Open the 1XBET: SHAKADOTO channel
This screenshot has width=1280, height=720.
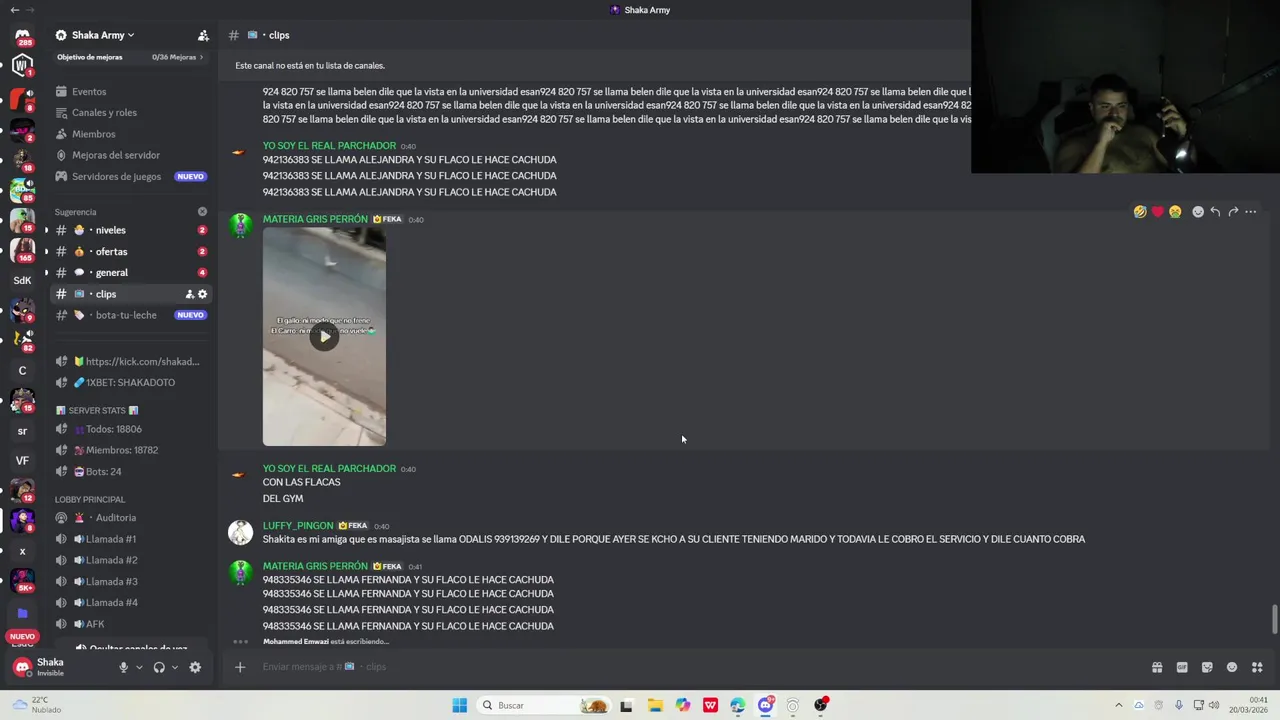click(130, 382)
